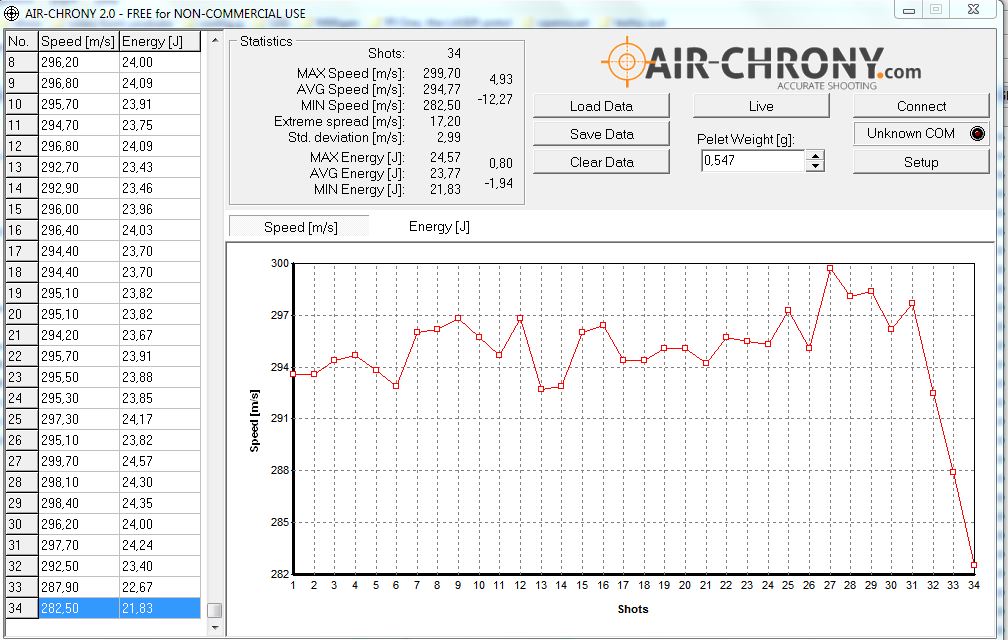Click the AVG Energy value 23,77
Image resolution: width=1008 pixels, height=640 pixels.
point(445,173)
